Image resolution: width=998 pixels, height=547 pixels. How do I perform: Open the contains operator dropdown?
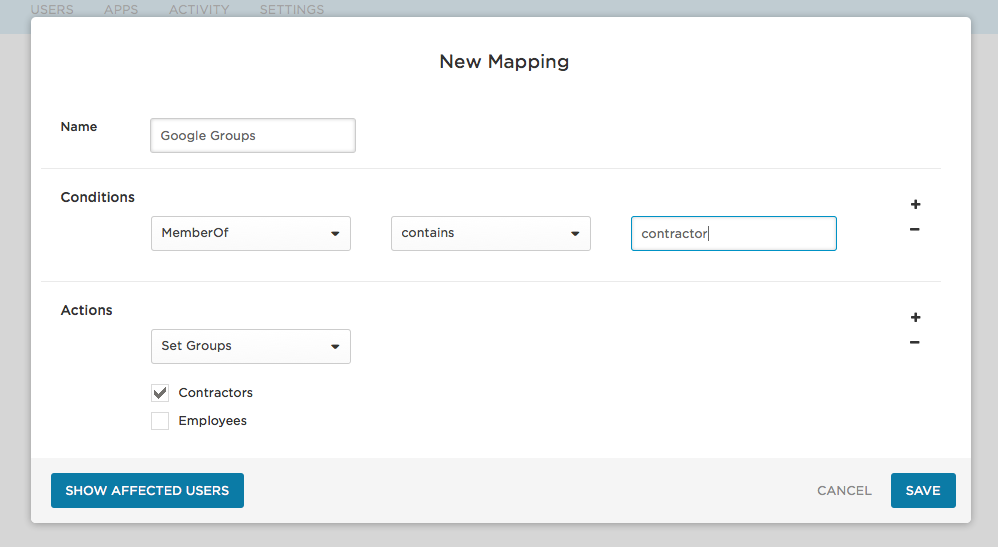491,233
